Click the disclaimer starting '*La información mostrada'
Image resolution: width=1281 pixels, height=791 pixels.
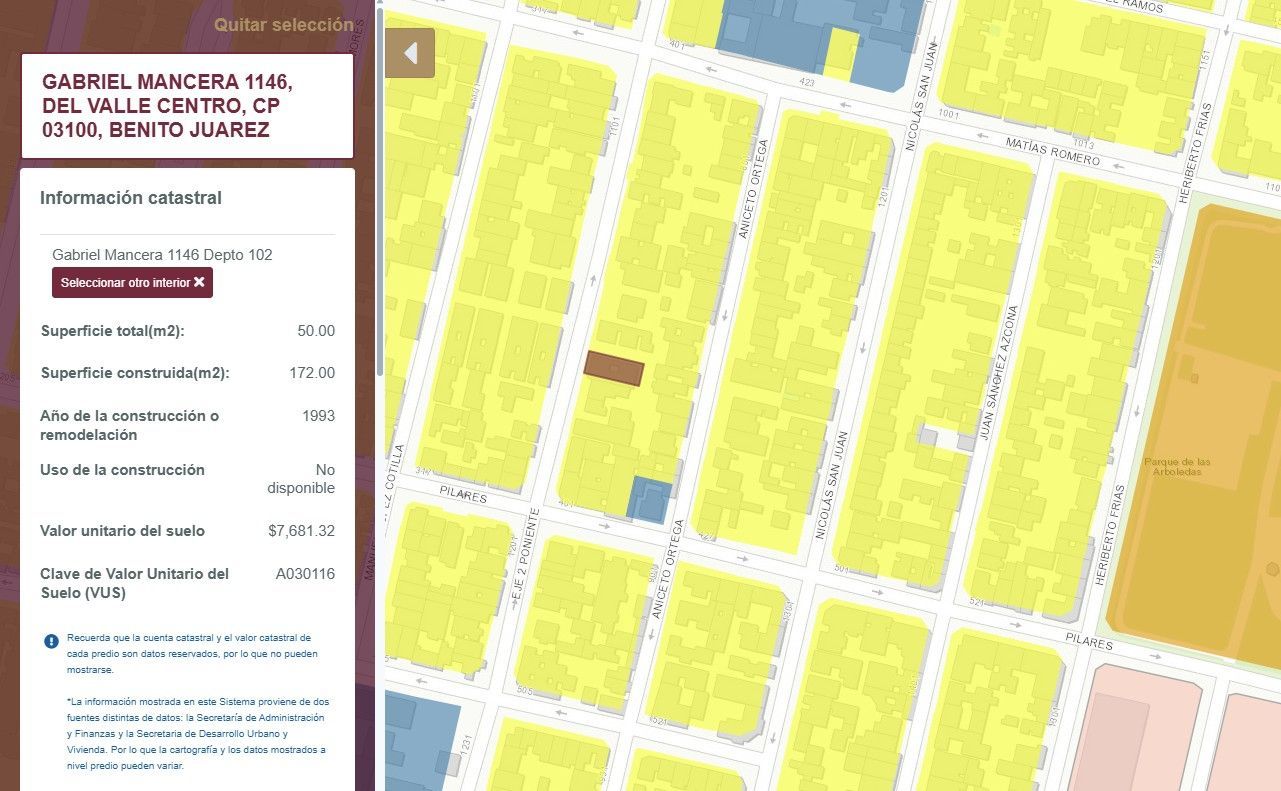click(x=198, y=734)
